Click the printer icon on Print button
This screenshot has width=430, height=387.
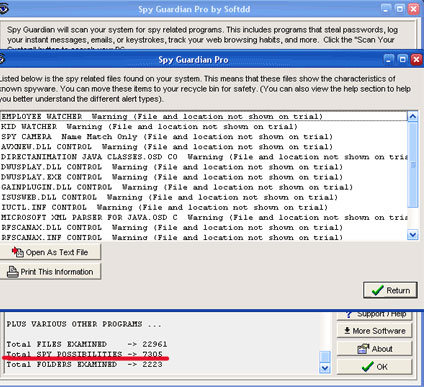(13, 272)
